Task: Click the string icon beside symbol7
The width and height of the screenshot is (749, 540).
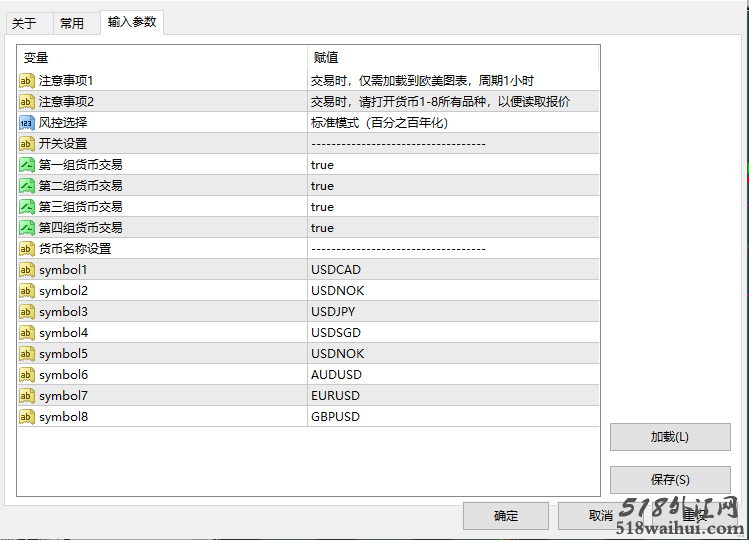Action: click(27, 396)
